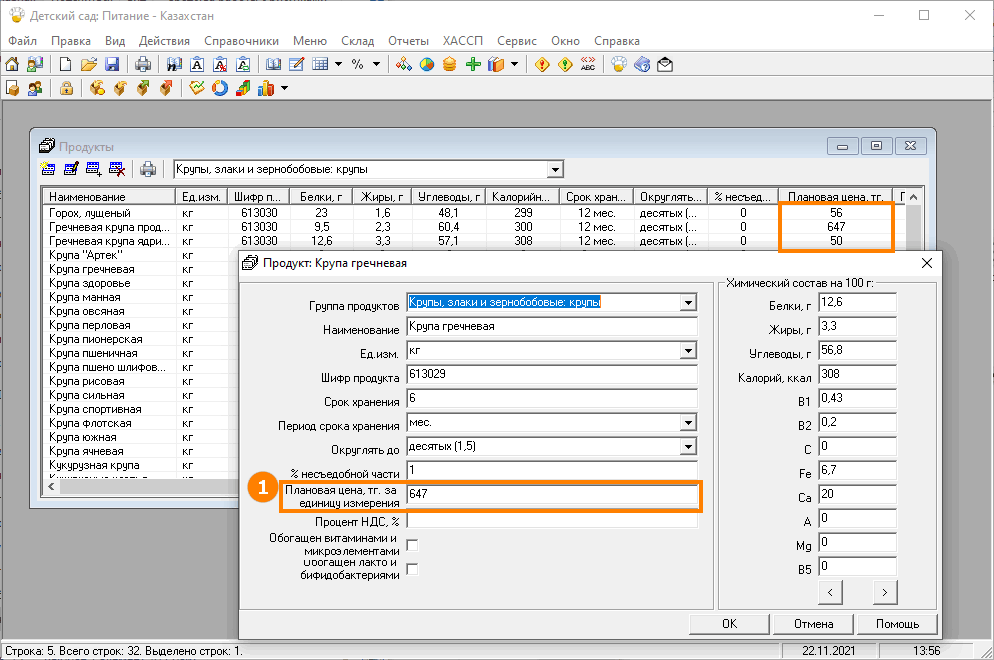Click the ABC spell check icon
994x660 pixels.
point(588,64)
